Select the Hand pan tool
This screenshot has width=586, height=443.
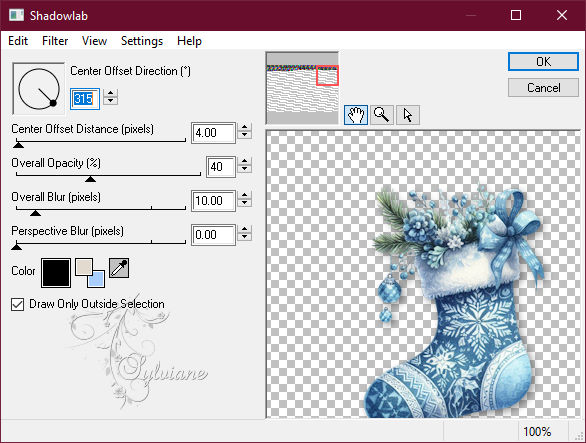tap(355, 114)
